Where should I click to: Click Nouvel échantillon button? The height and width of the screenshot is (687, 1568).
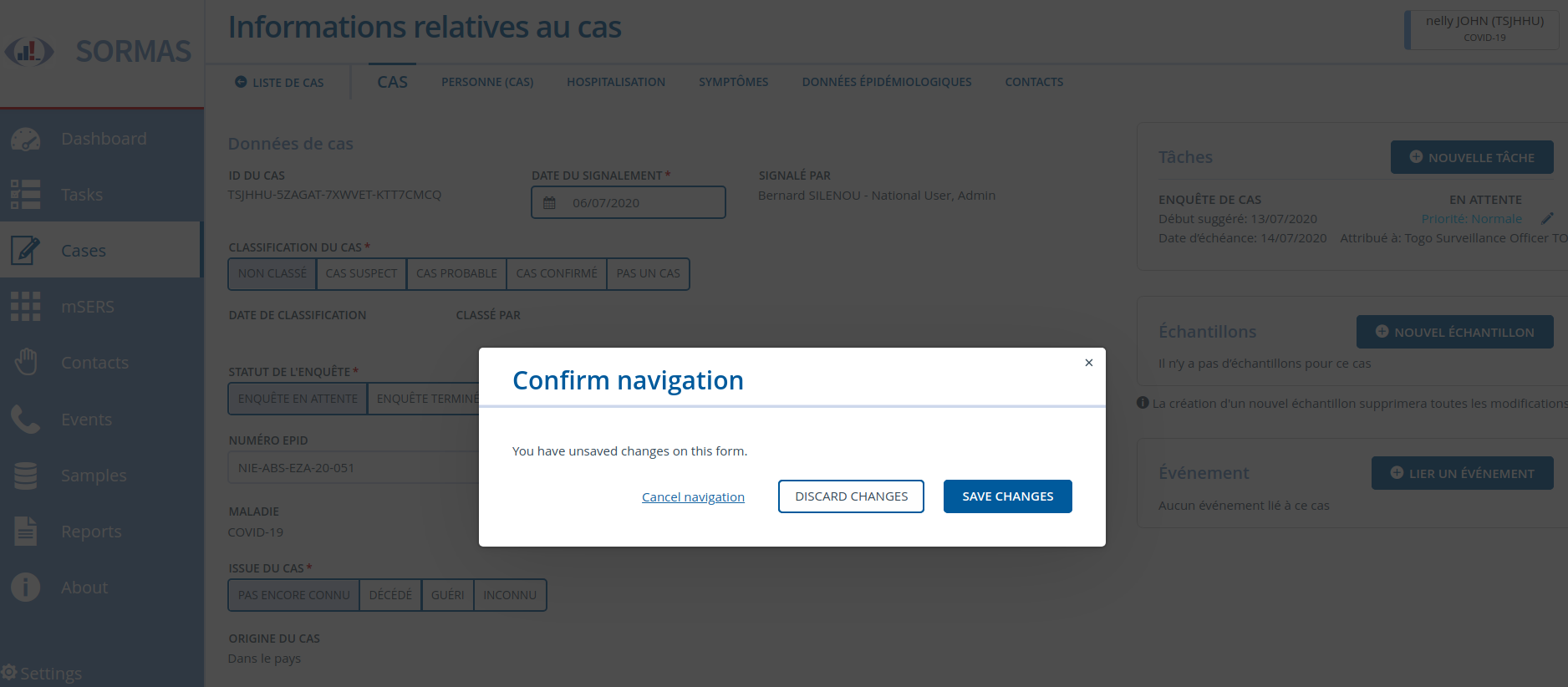tap(1454, 332)
